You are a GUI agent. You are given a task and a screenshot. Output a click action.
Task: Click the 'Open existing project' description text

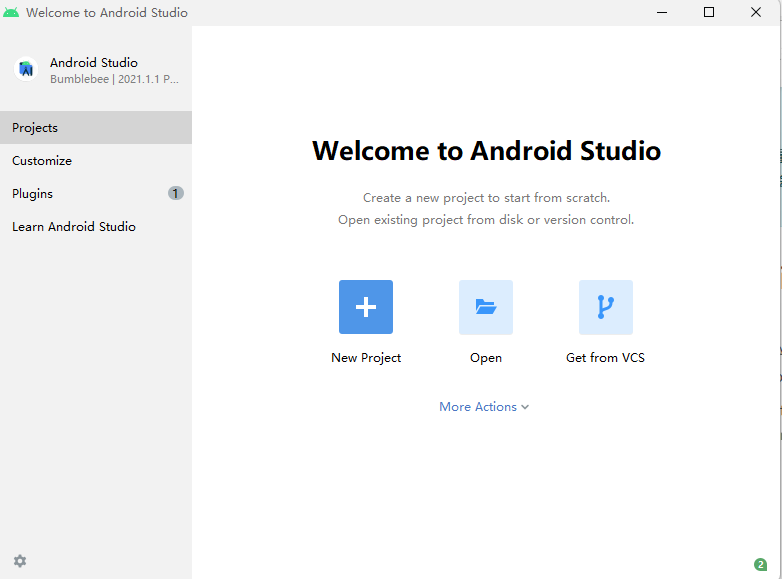486,220
